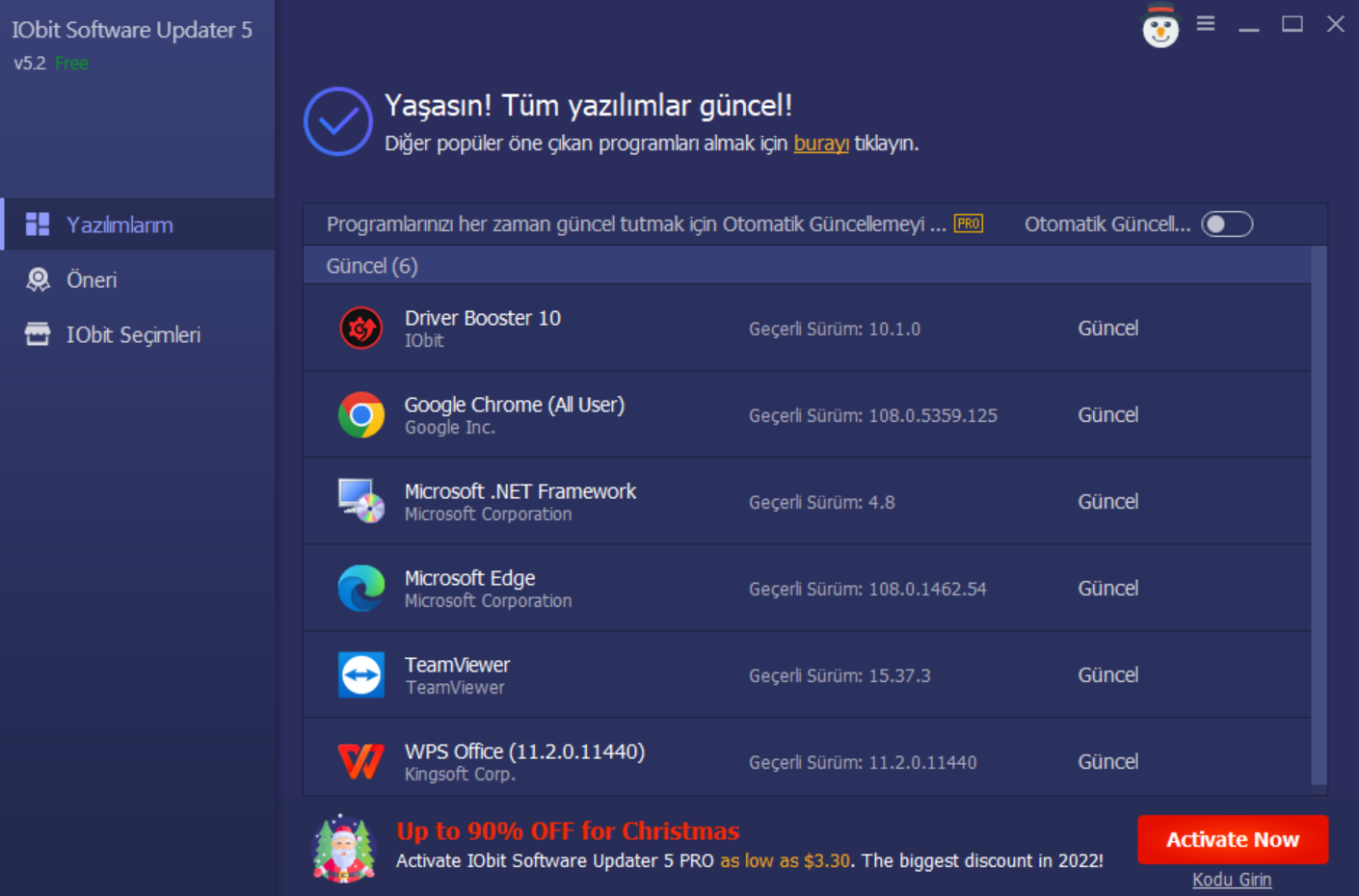Viewport: 1359px width, 896px height.
Task: Click Geçerli Sürüm: 15.37.3 text
Action: tap(840, 675)
